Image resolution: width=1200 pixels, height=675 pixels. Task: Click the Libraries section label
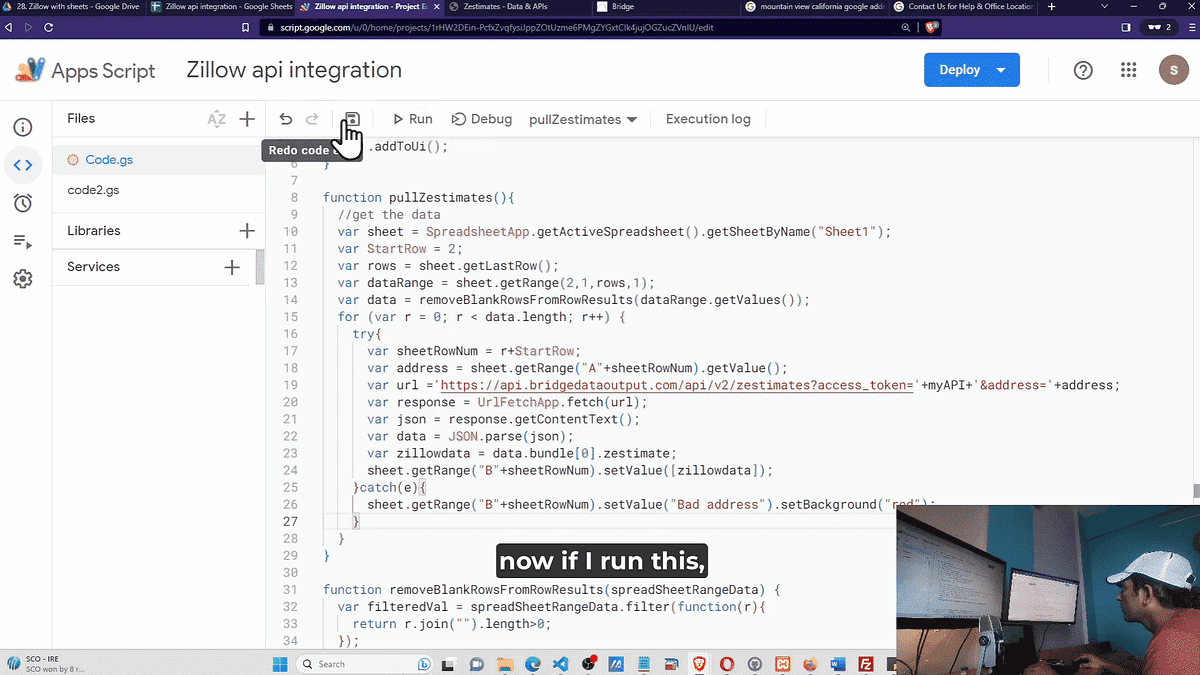pyautogui.click(x=94, y=231)
